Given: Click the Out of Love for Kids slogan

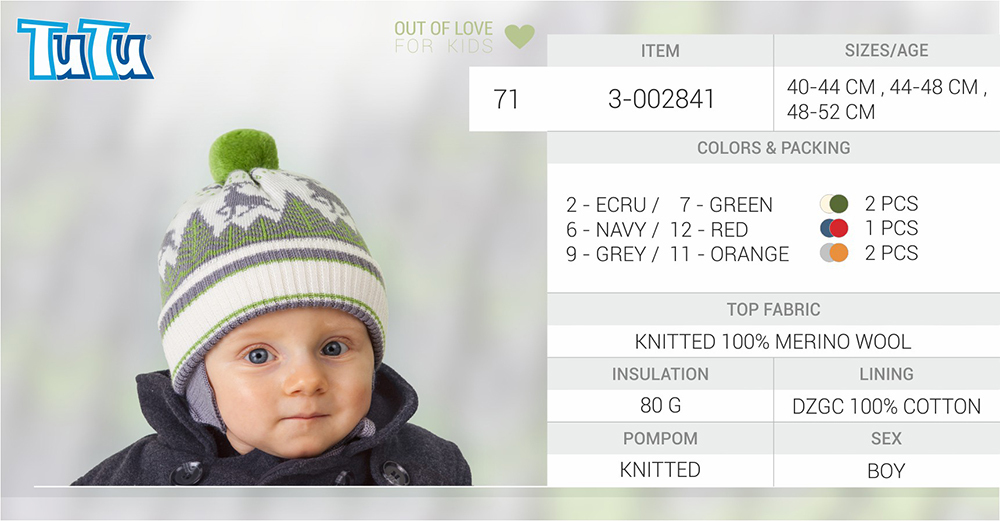Looking at the screenshot, I should tap(443, 37).
